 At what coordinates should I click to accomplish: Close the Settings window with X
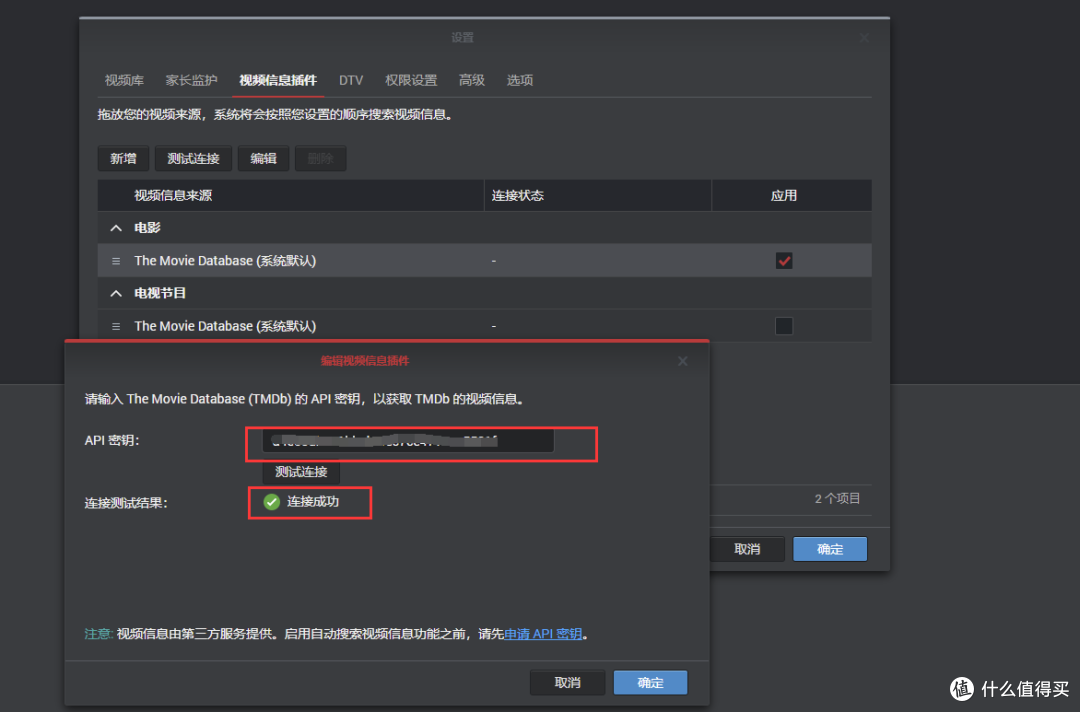[864, 38]
